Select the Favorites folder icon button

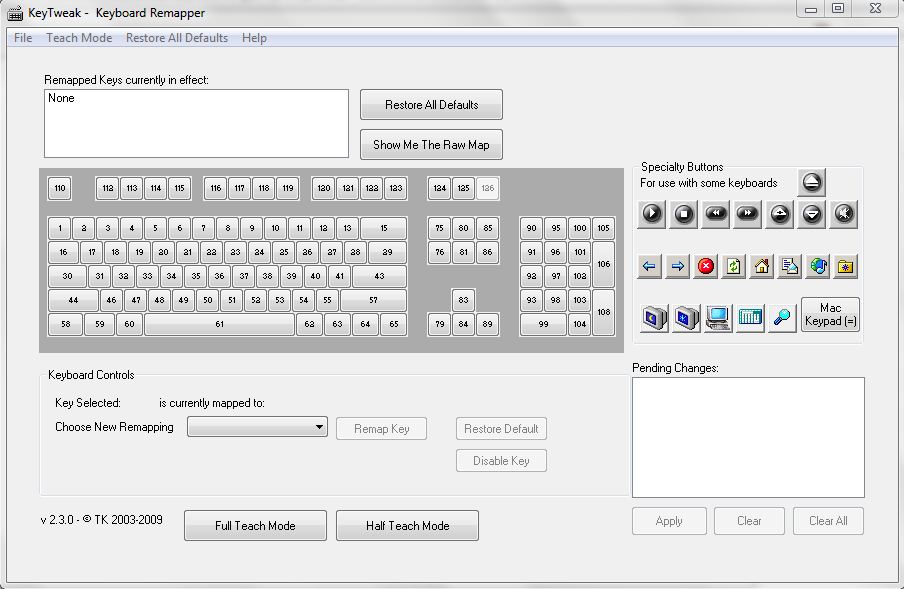tap(846, 266)
